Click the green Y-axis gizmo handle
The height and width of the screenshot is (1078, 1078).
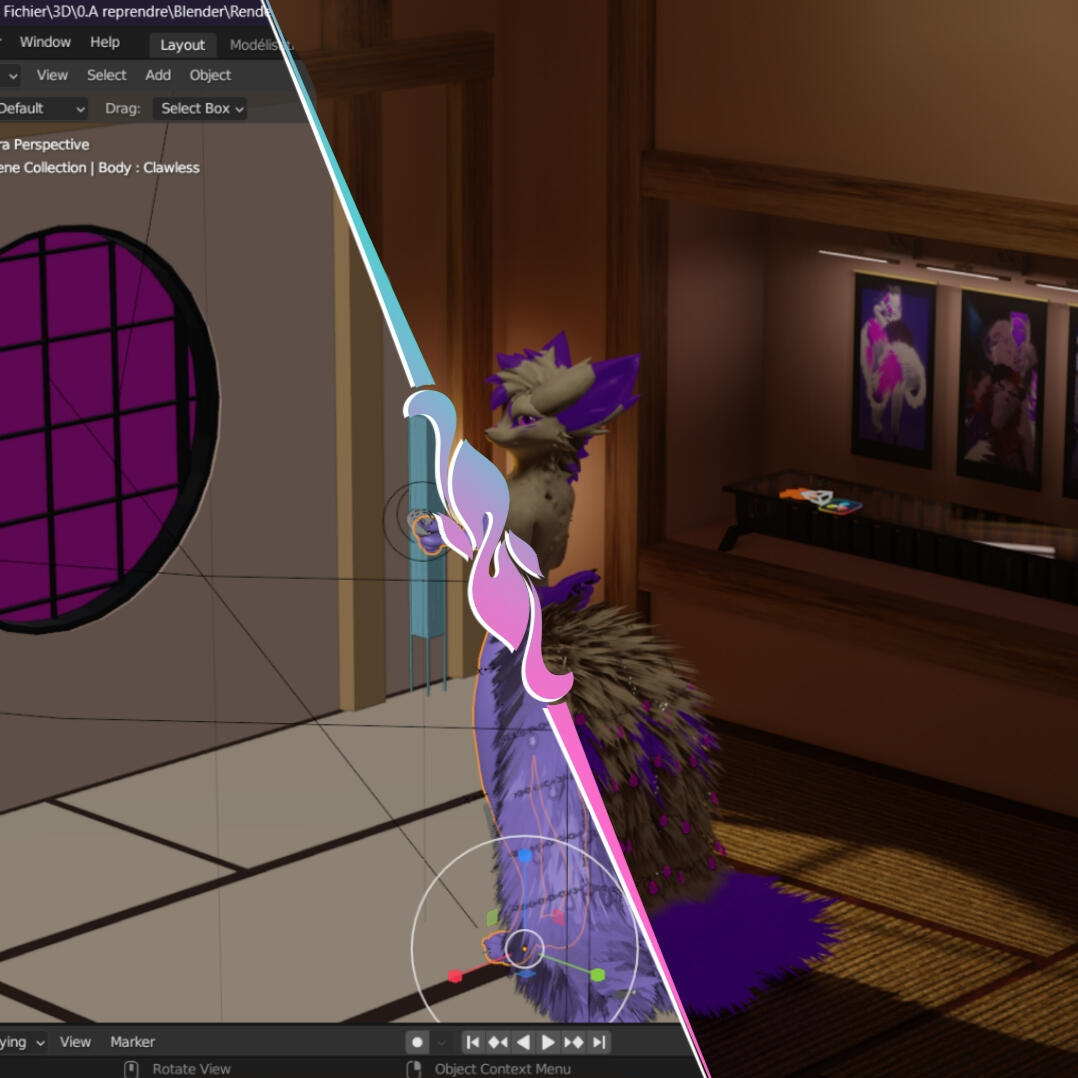597,974
